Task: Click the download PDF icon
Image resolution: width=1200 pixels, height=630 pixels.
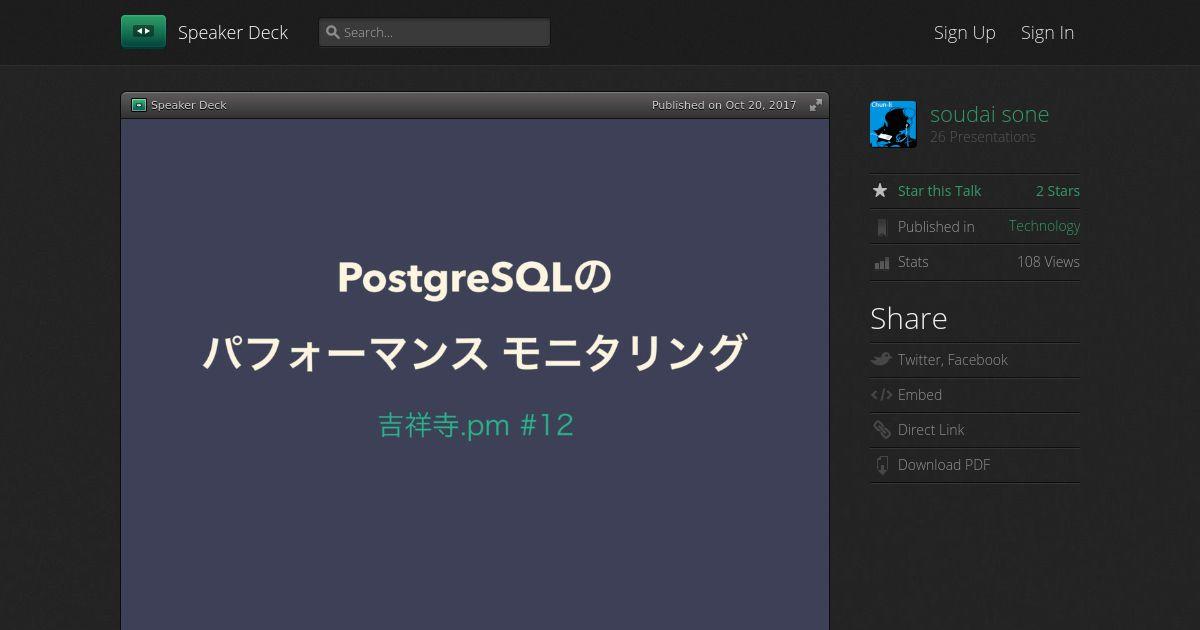Action: point(882,465)
